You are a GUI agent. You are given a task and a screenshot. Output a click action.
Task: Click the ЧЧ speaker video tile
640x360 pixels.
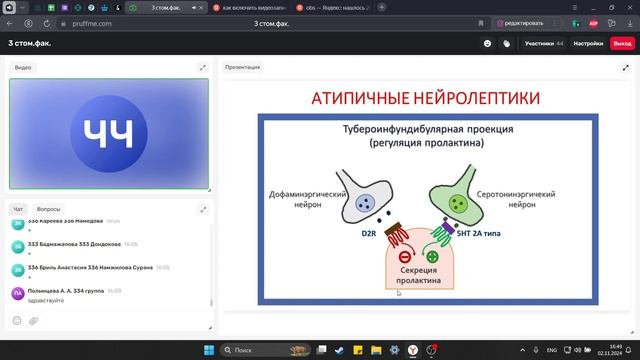point(109,134)
